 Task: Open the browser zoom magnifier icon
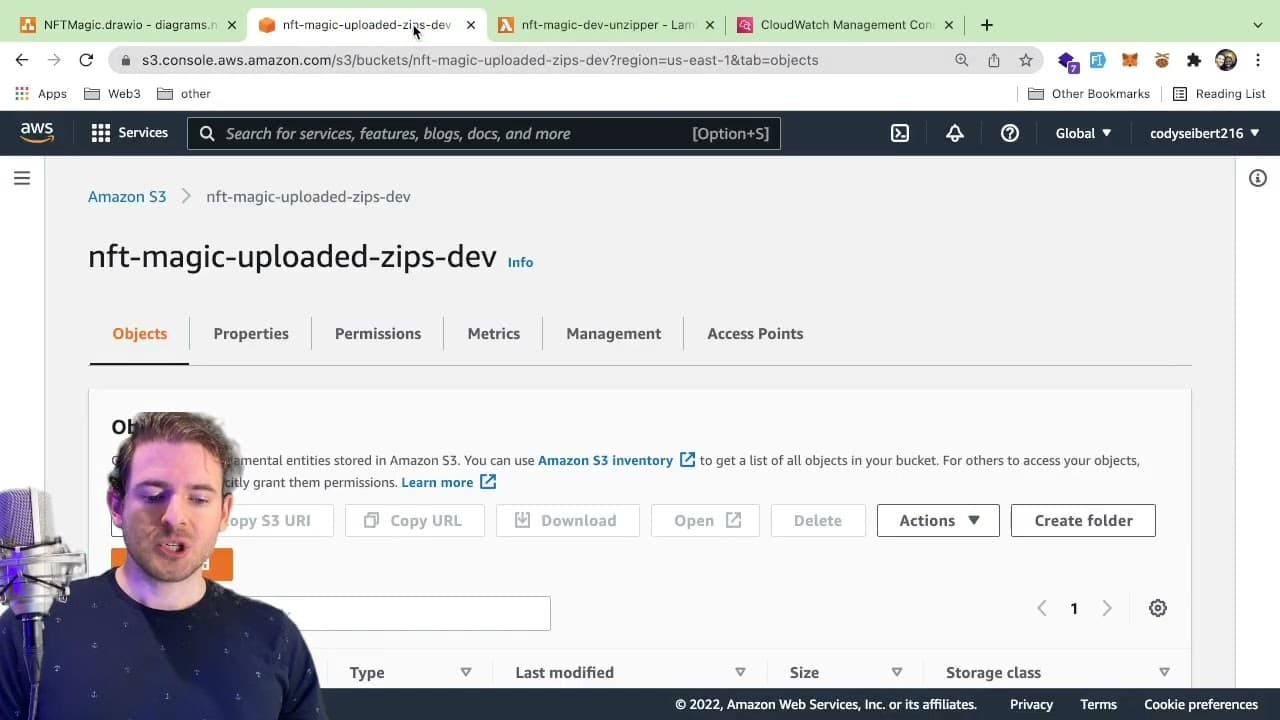tap(962, 60)
